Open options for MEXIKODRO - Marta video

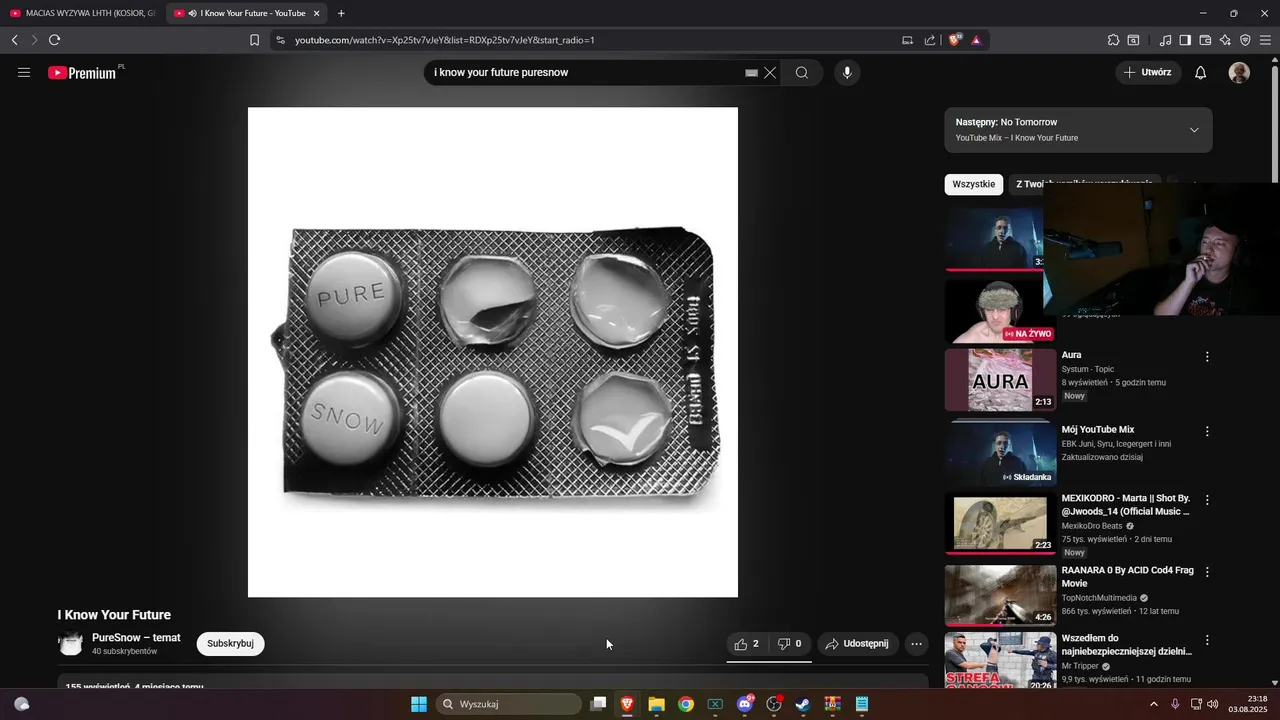[1207, 500]
